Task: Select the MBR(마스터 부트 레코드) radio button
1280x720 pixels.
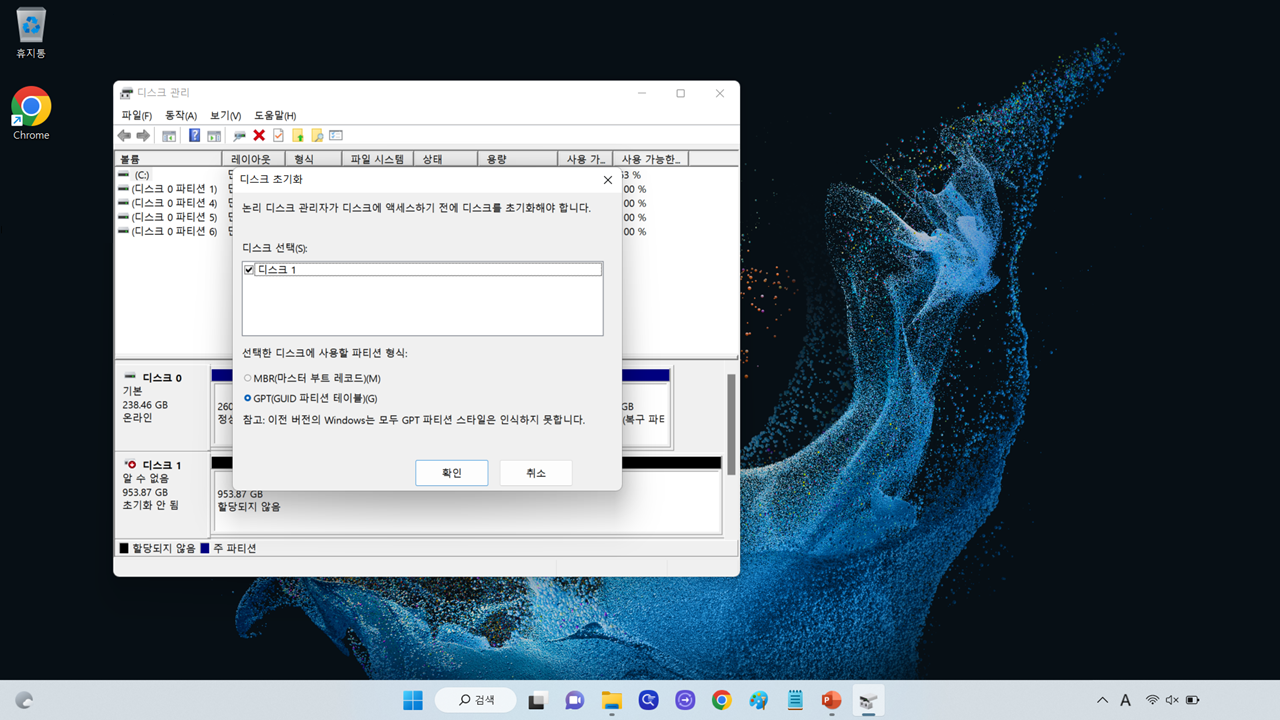Action: (x=247, y=377)
